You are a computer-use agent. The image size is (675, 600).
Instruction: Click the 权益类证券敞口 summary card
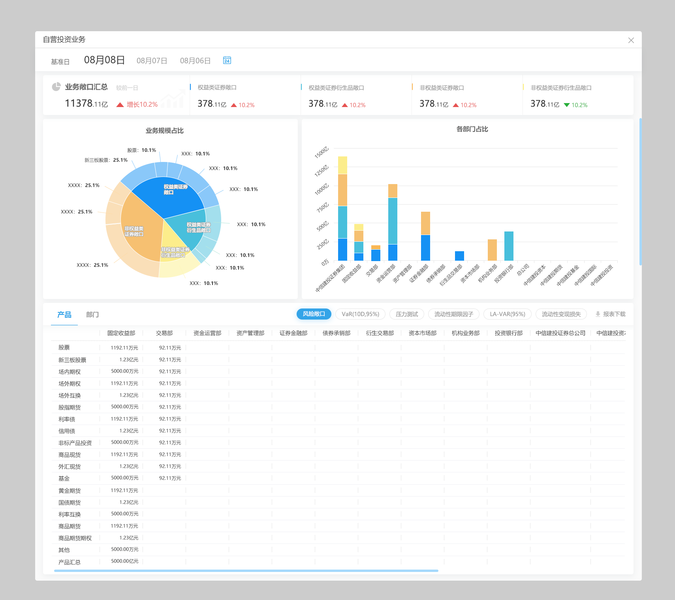(245, 95)
